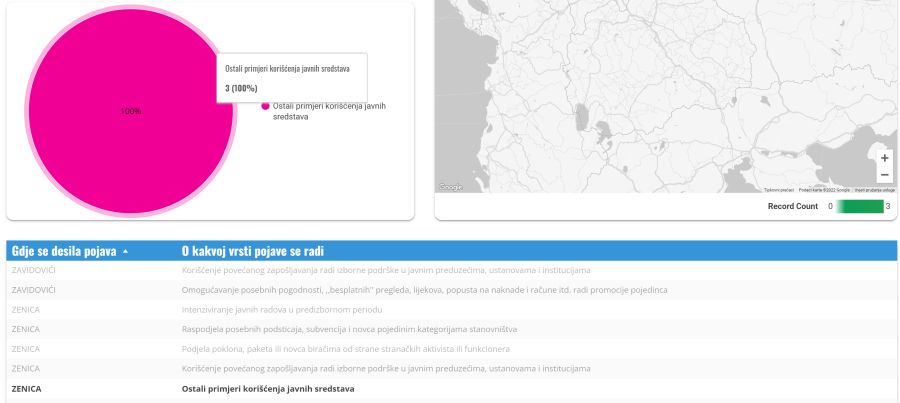Click the map area
This screenshot has width=900, height=403.
click(650, 90)
